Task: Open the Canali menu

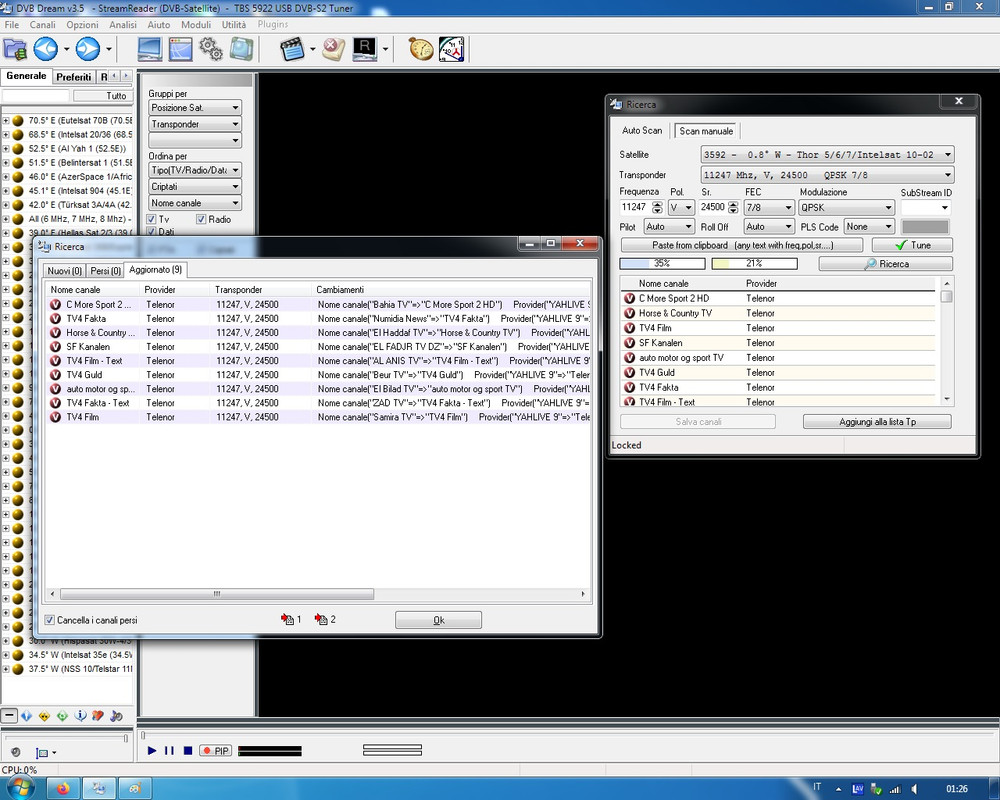Action: pyautogui.click(x=42, y=24)
